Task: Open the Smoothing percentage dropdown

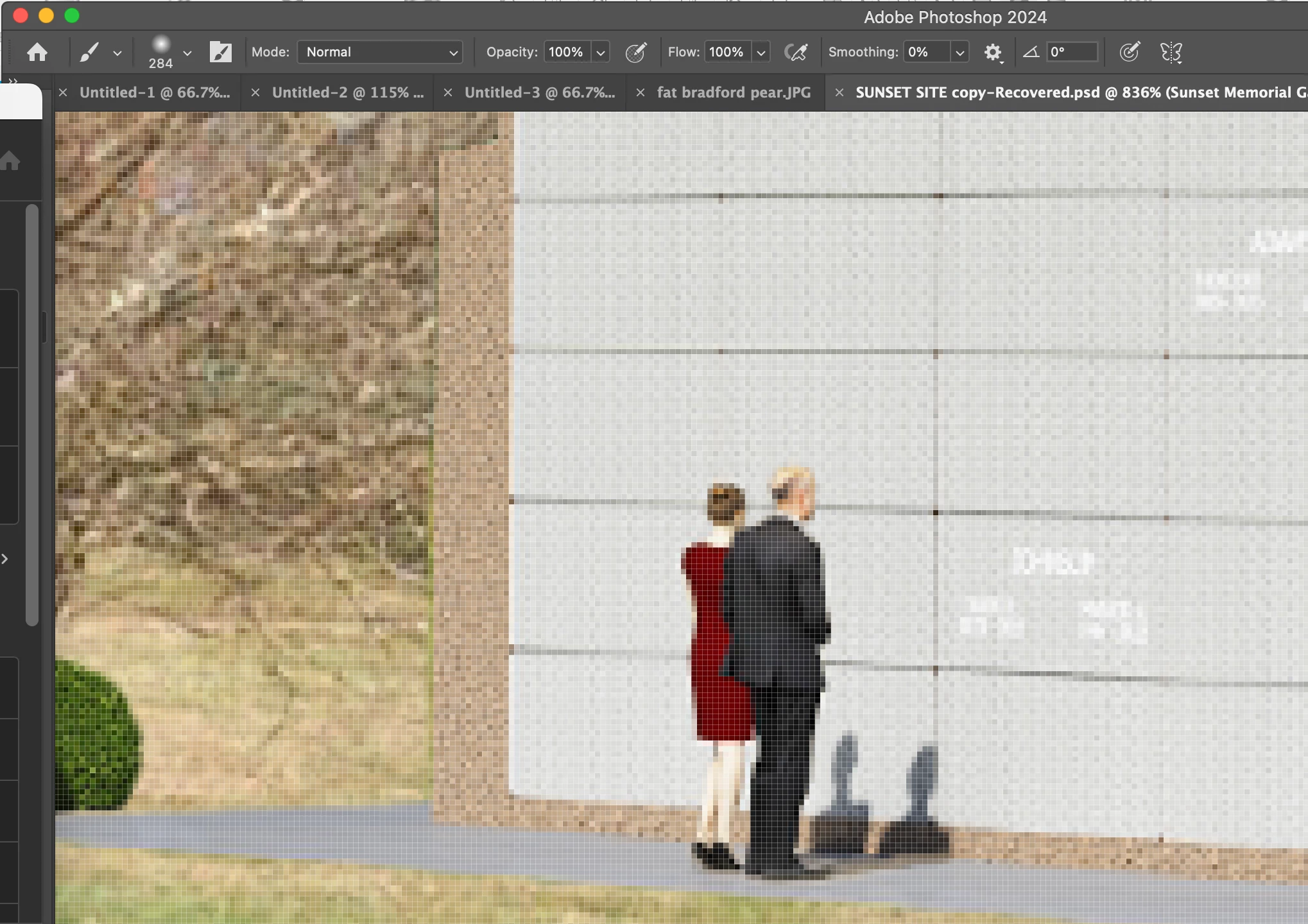Action: pyautogui.click(x=959, y=53)
